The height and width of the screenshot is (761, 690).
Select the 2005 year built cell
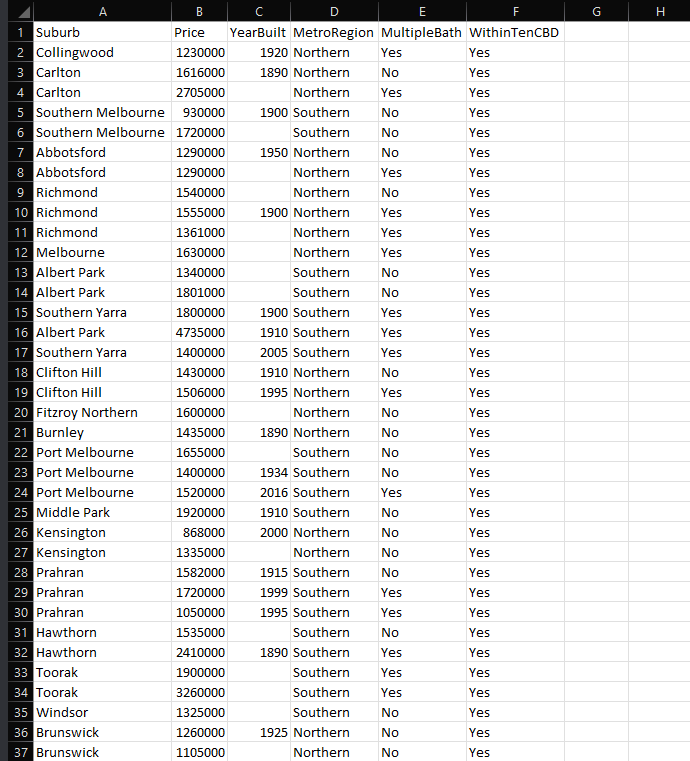(x=259, y=352)
